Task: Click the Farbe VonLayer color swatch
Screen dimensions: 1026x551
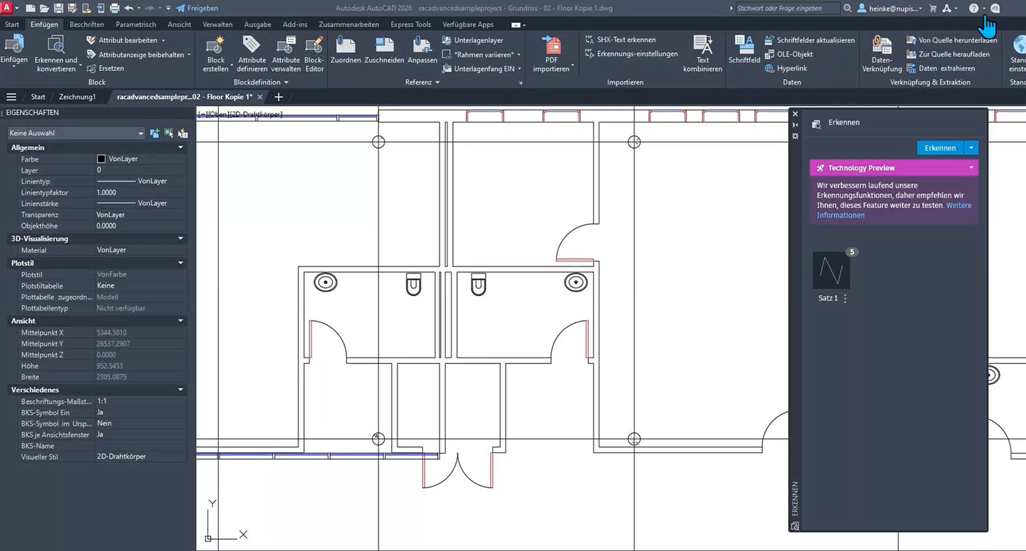Action: (x=101, y=159)
